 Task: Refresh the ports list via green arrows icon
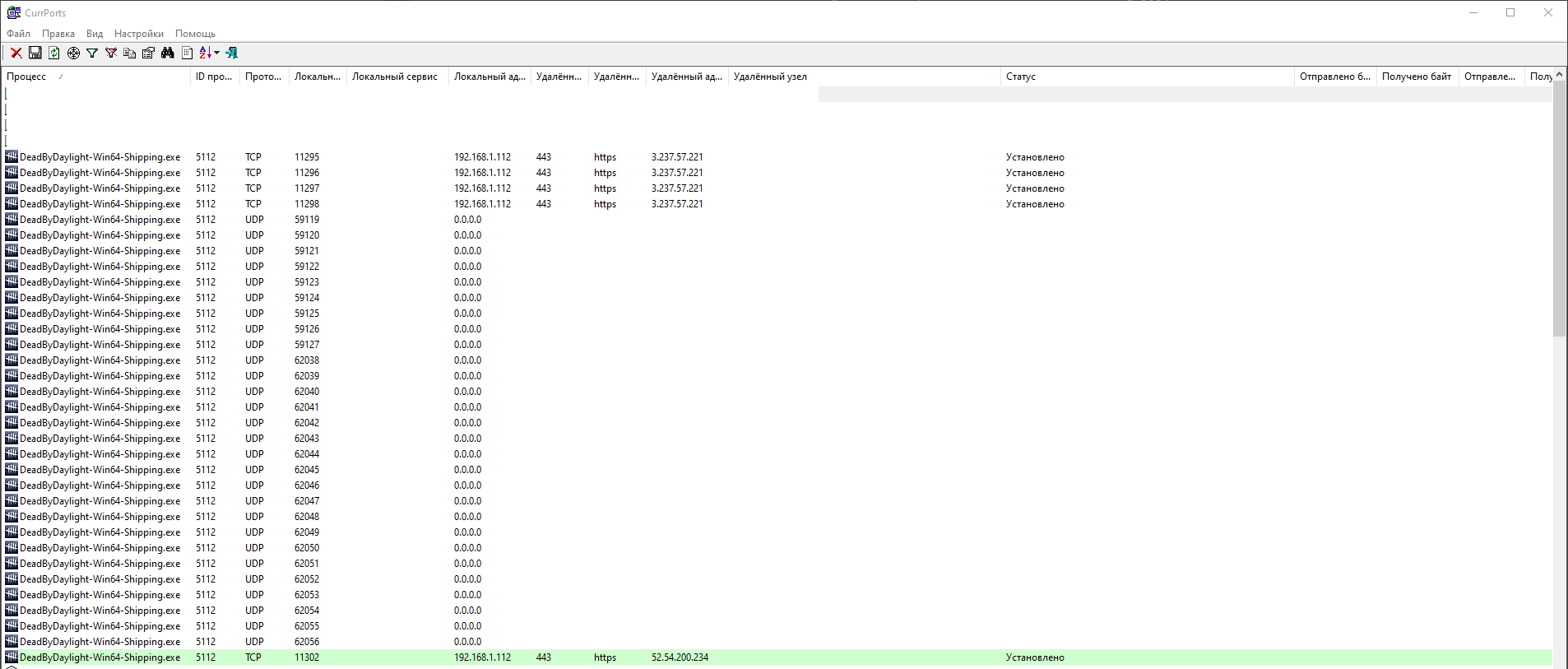(54, 53)
